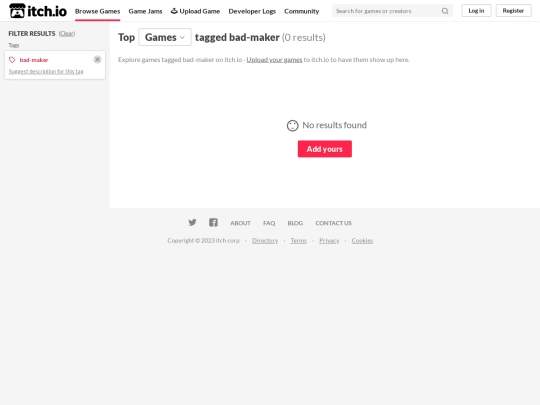Open Upload Game page
Screen dimensions: 540x405
[x=195, y=11]
